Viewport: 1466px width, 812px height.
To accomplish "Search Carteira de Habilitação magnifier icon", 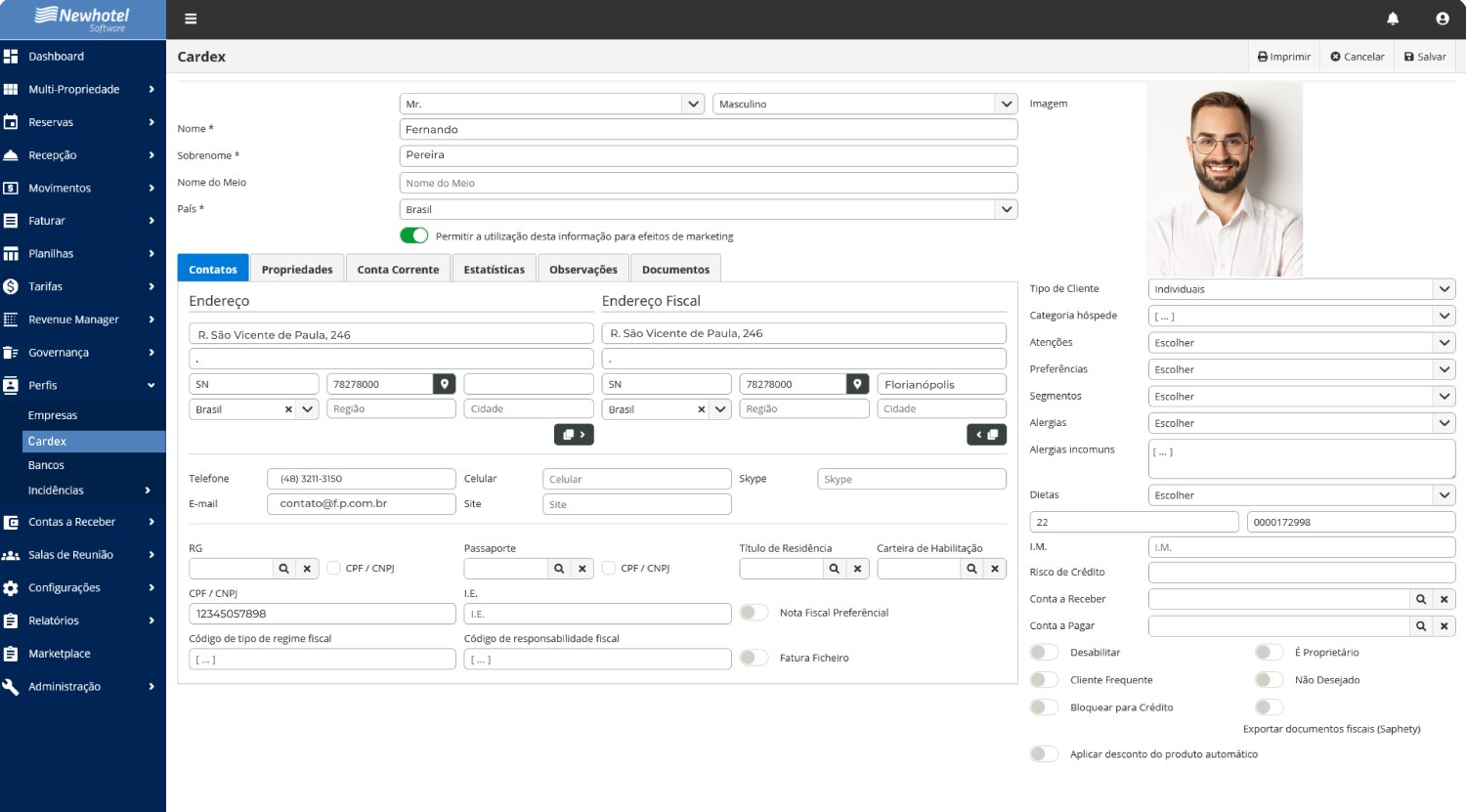I will click(x=971, y=568).
